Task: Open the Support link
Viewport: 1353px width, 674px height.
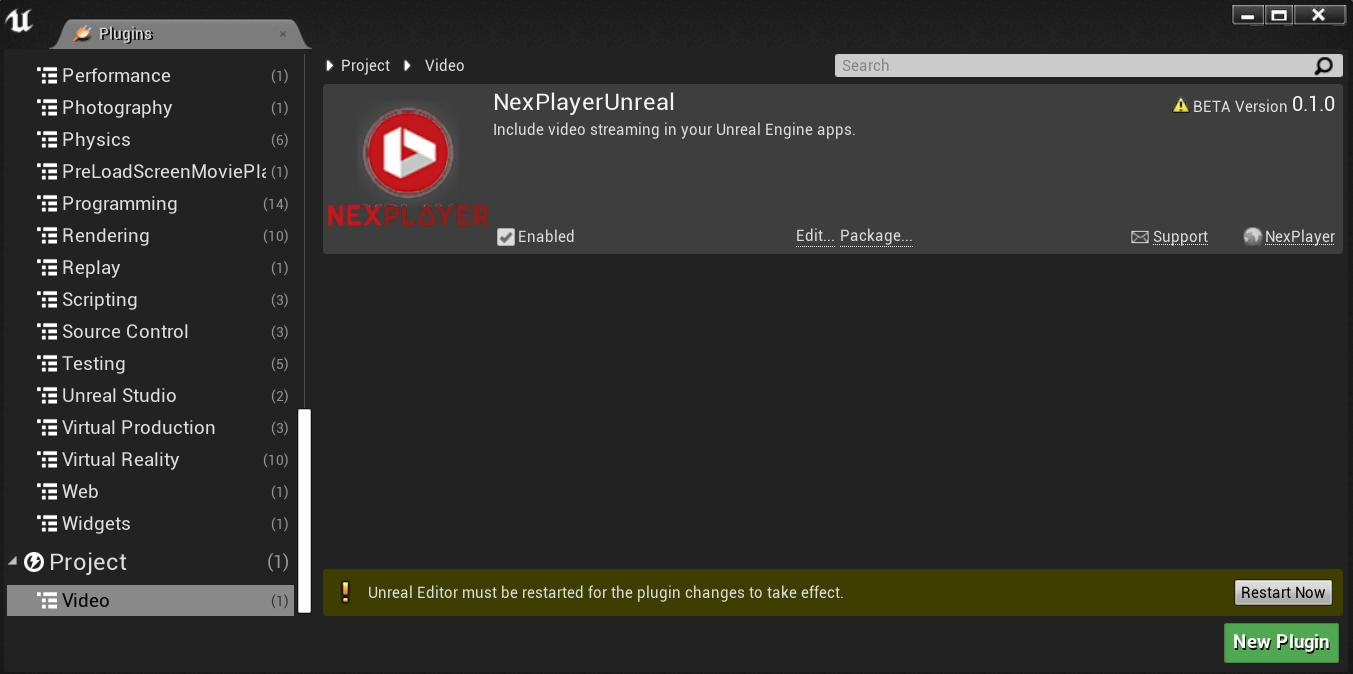Action: 1180,237
